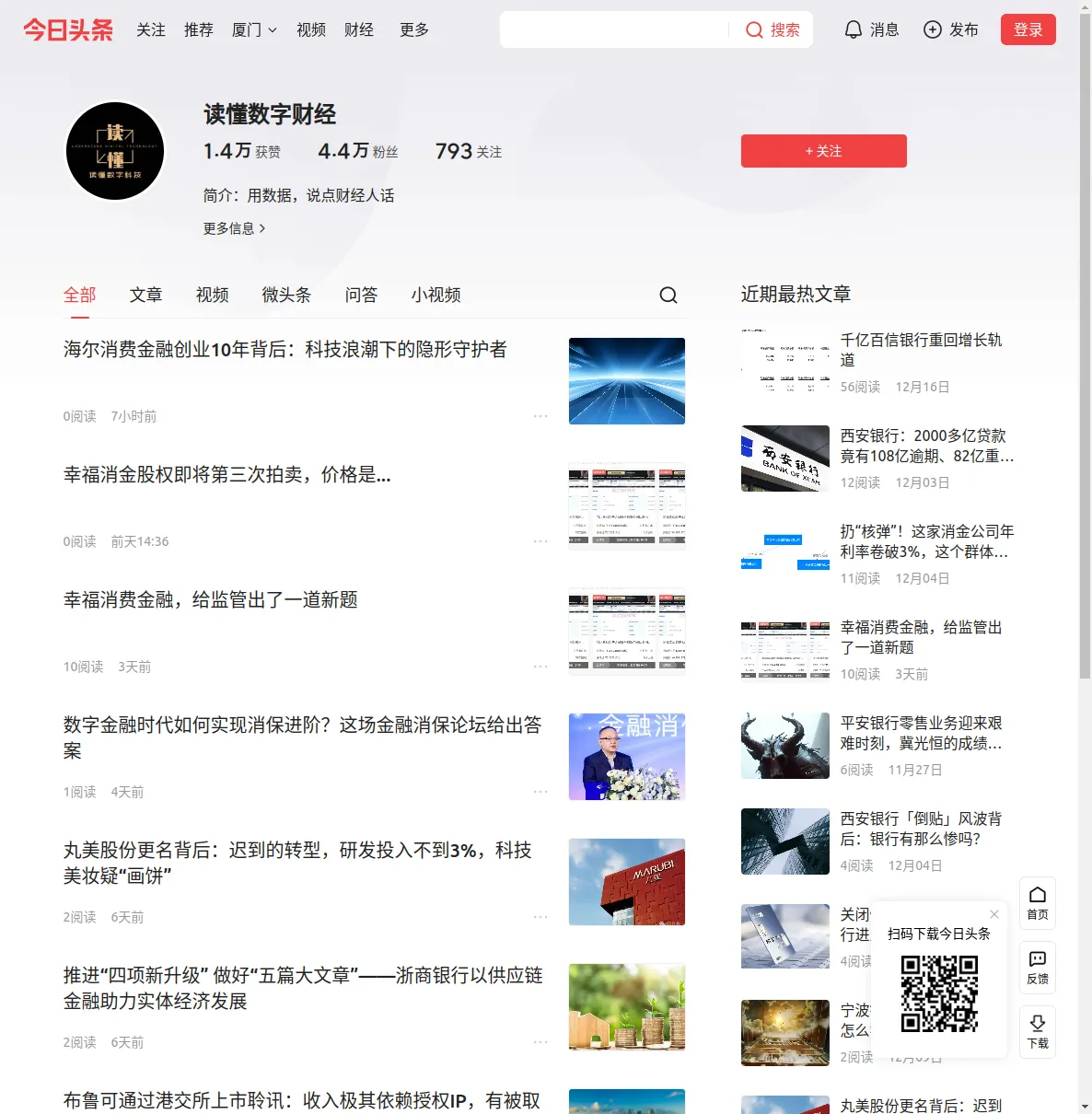This screenshot has height=1114, width=1092.
Task: Open hot article 西安银行：2000多亿贷款
Action: point(927,446)
